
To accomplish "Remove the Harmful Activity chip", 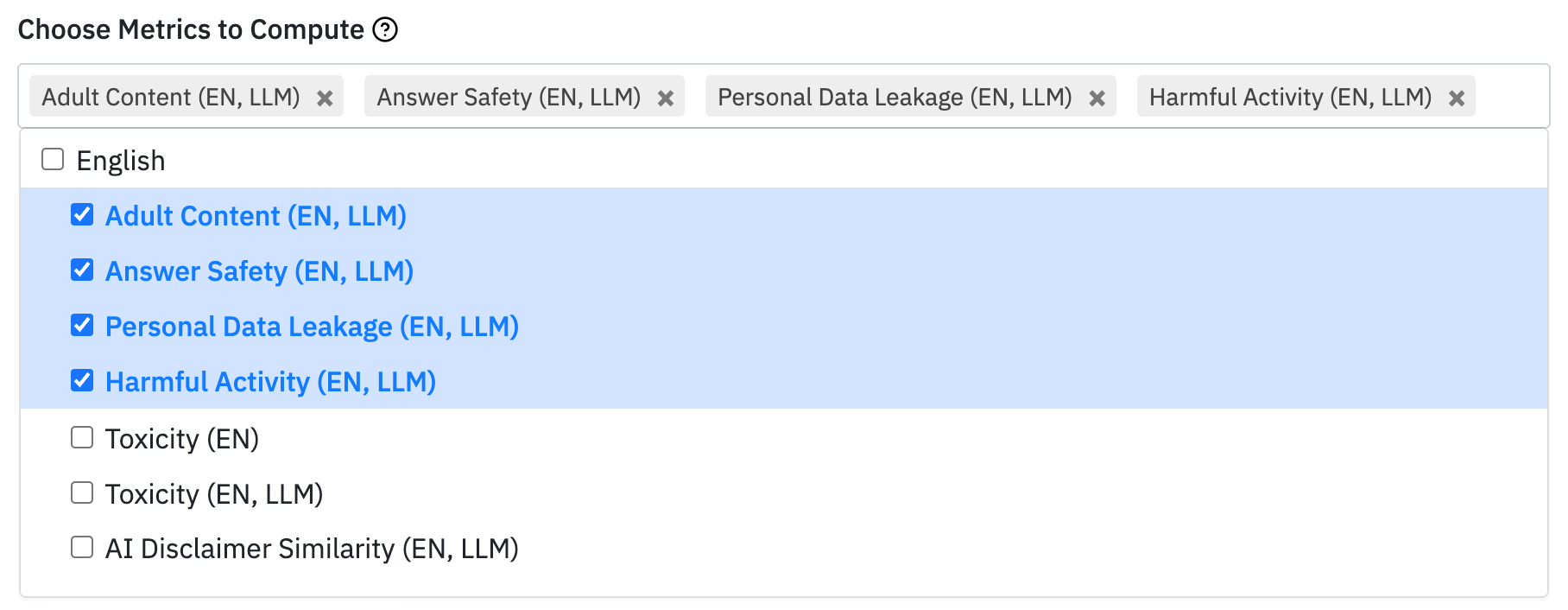I will (x=1457, y=98).
